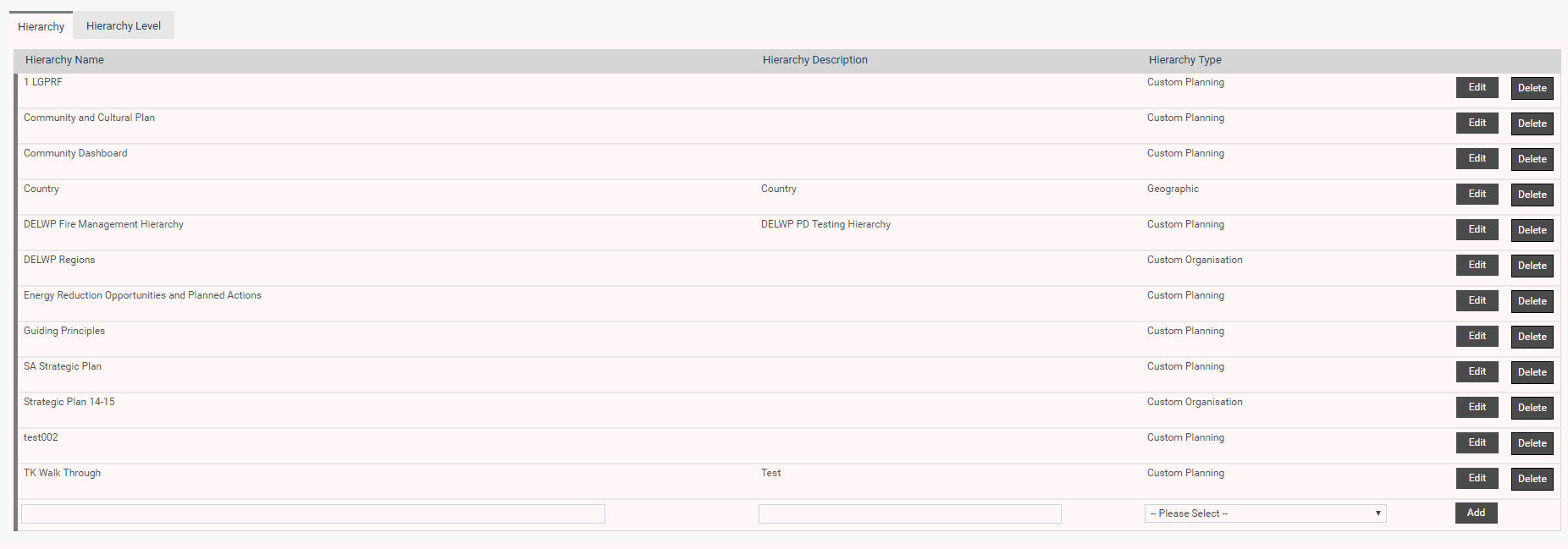The width and height of the screenshot is (1568, 549).
Task: Delete the Strategic Plan 14-15 row
Action: [1532, 408]
